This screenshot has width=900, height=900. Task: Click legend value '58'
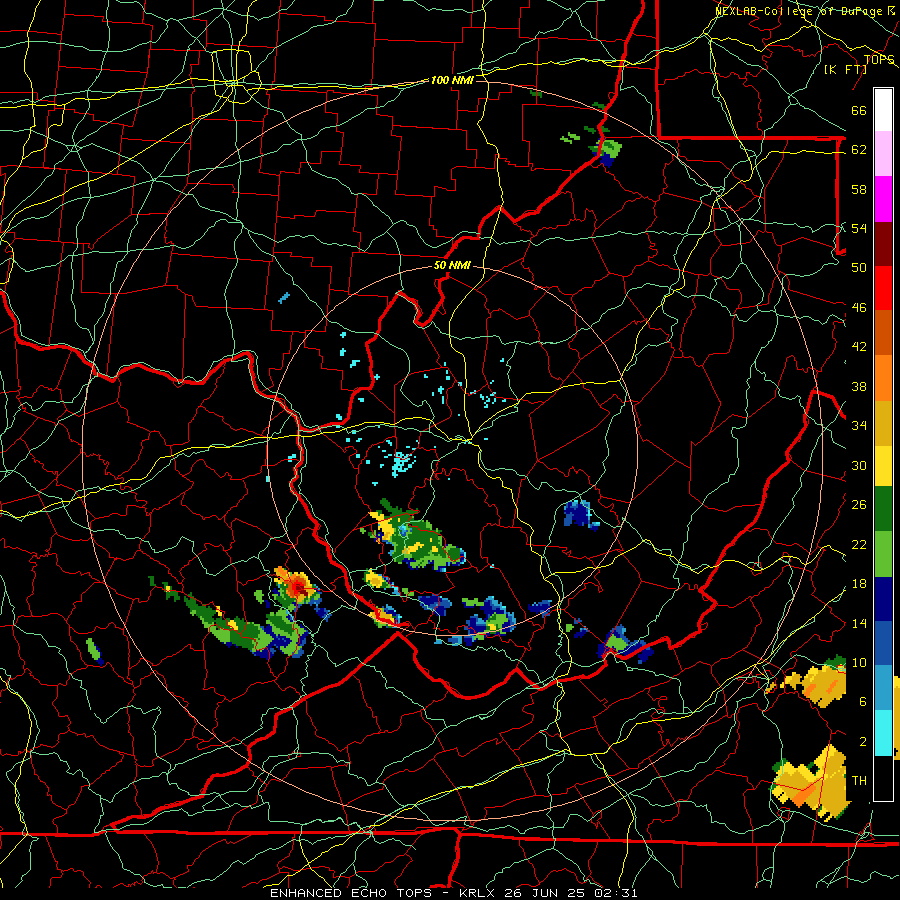coord(859,189)
